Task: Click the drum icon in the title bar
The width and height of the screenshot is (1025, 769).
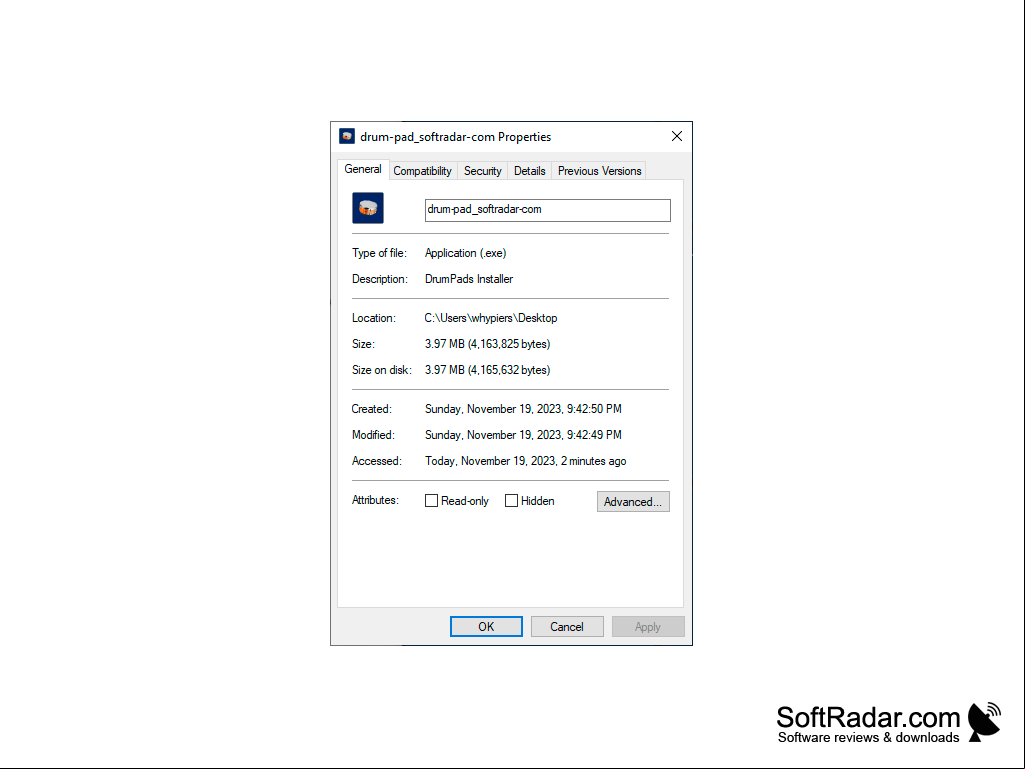Action: point(346,136)
